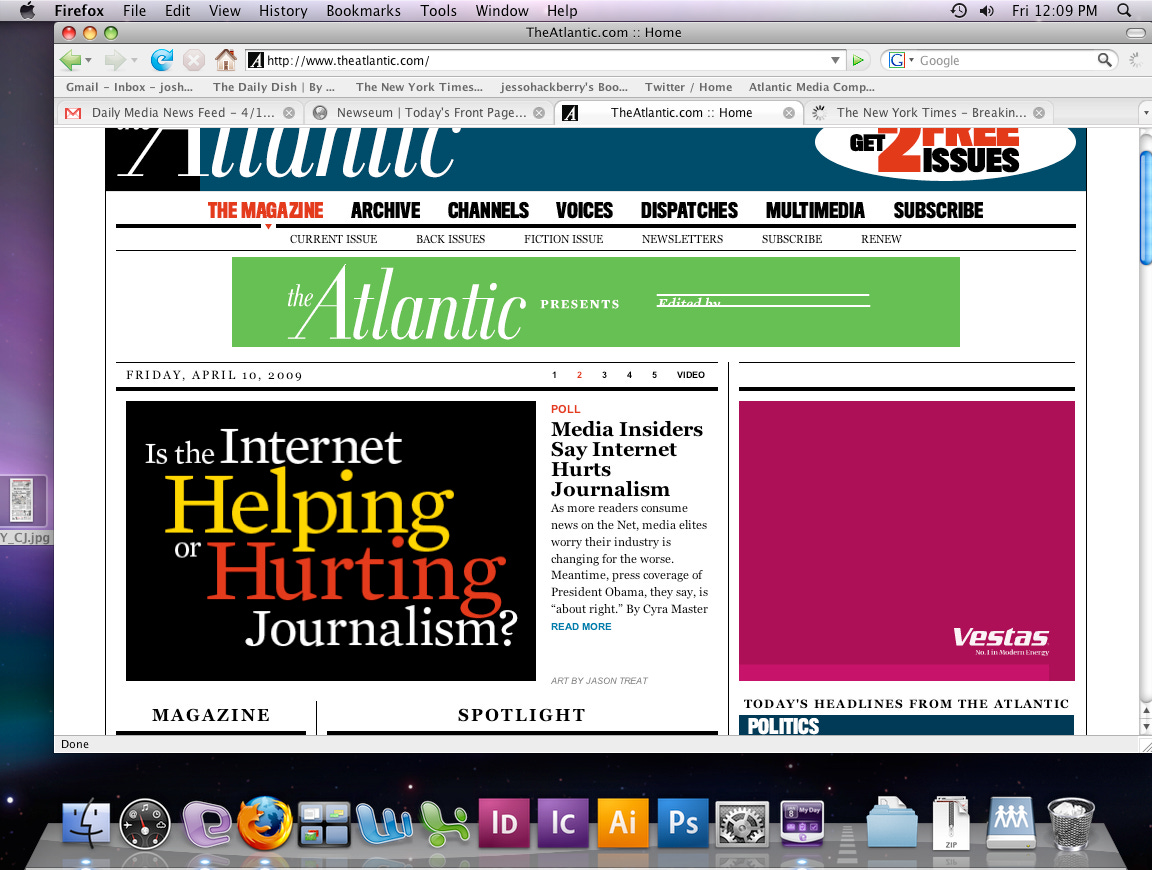Open the forward history dropdown arrow
Screen dimensions: 1152x870
[134, 60]
